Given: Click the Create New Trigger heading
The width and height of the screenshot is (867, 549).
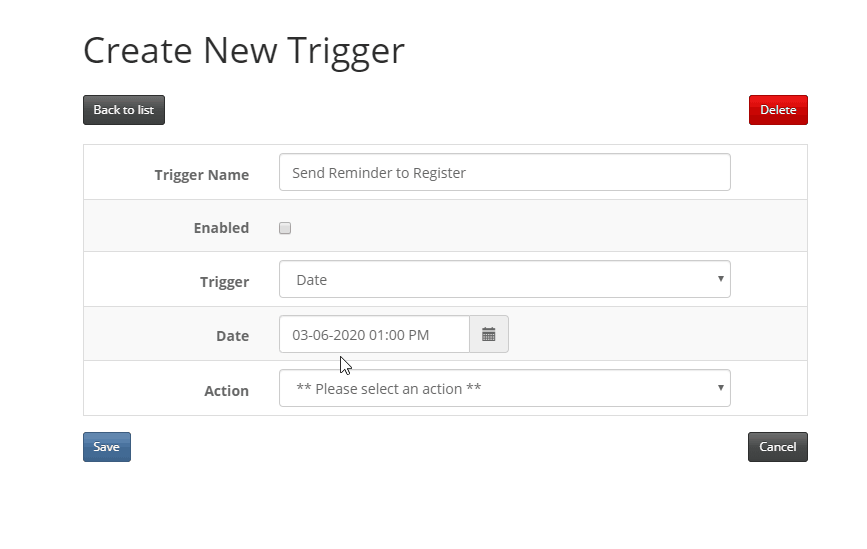Looking at the screenshot, I should [x=244, y=51].
